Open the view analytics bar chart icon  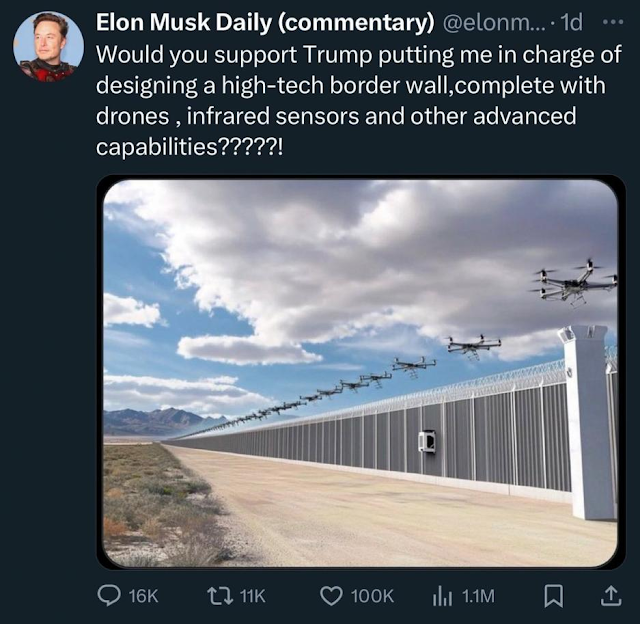click(x=442, y=596)
